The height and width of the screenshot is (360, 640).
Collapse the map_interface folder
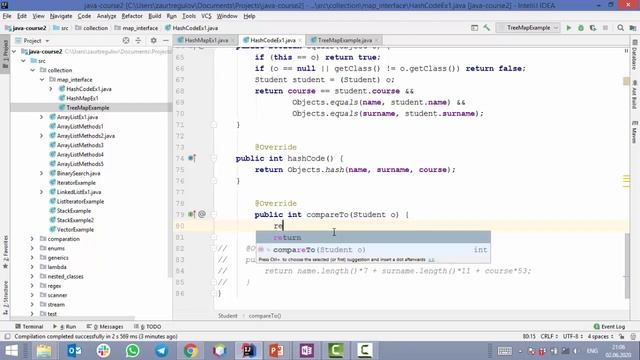coord(42,80)
